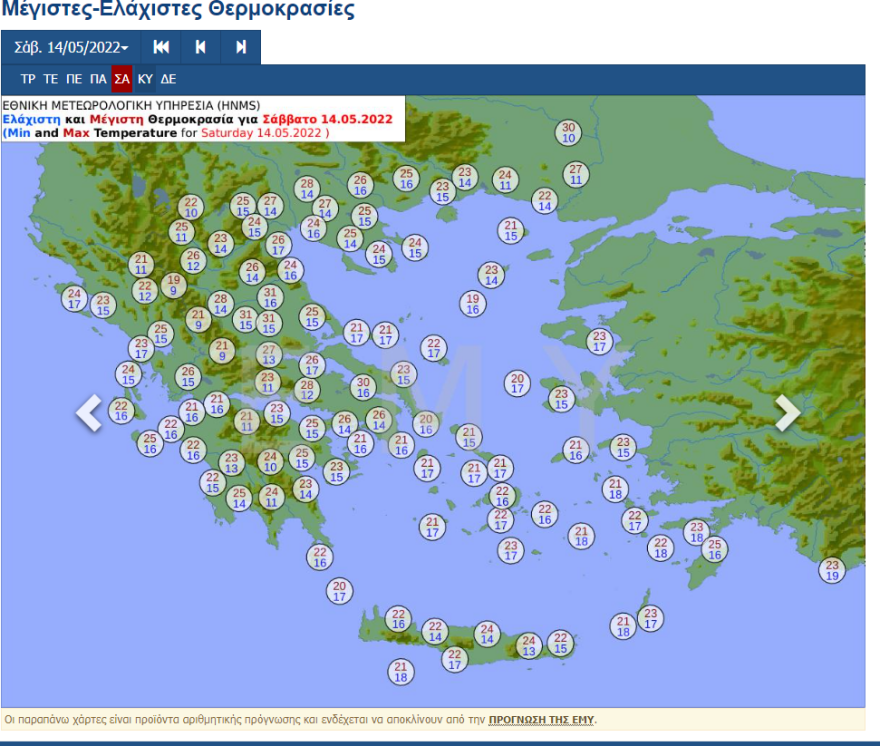Open the Σάβ. 14/05/2022 date dropdown
Screen dimensions: 880x746
tap(71, 47)
